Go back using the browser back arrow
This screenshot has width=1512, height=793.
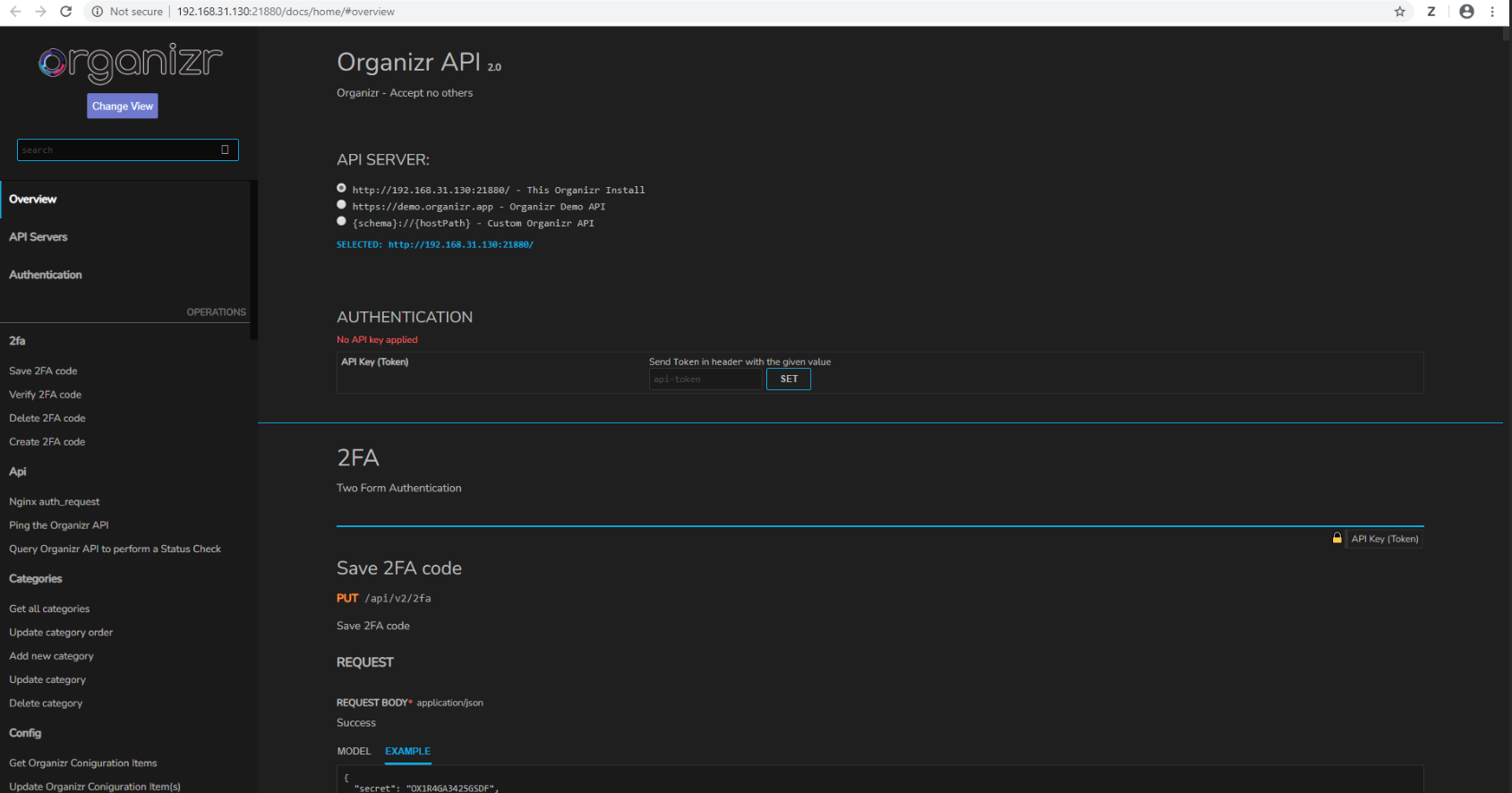click(15, 12)
